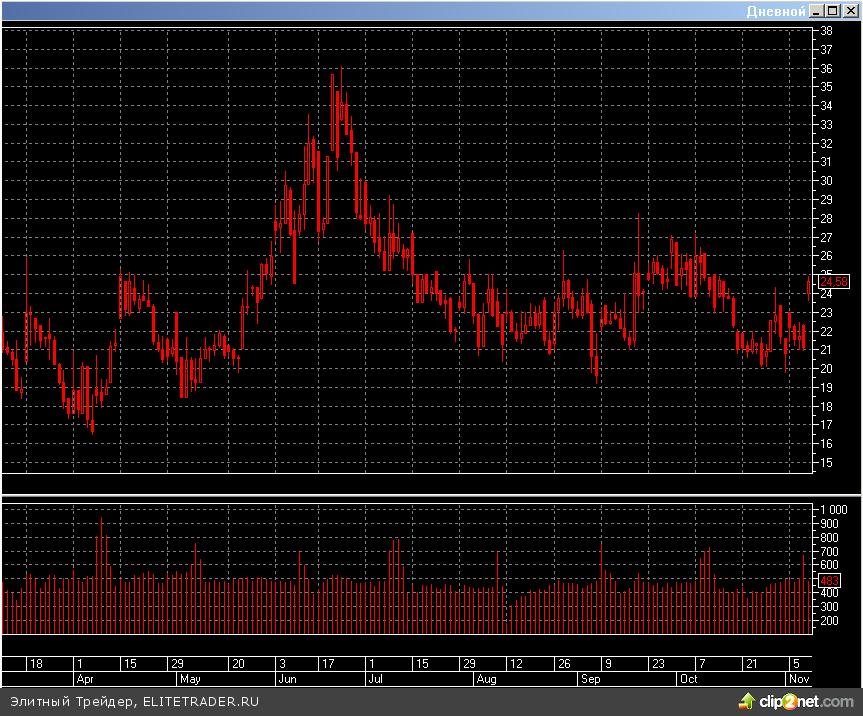This screenshot has width=863, height=716.
Task: Select the Oct month on time axis
Action: (x=688, y=678)
